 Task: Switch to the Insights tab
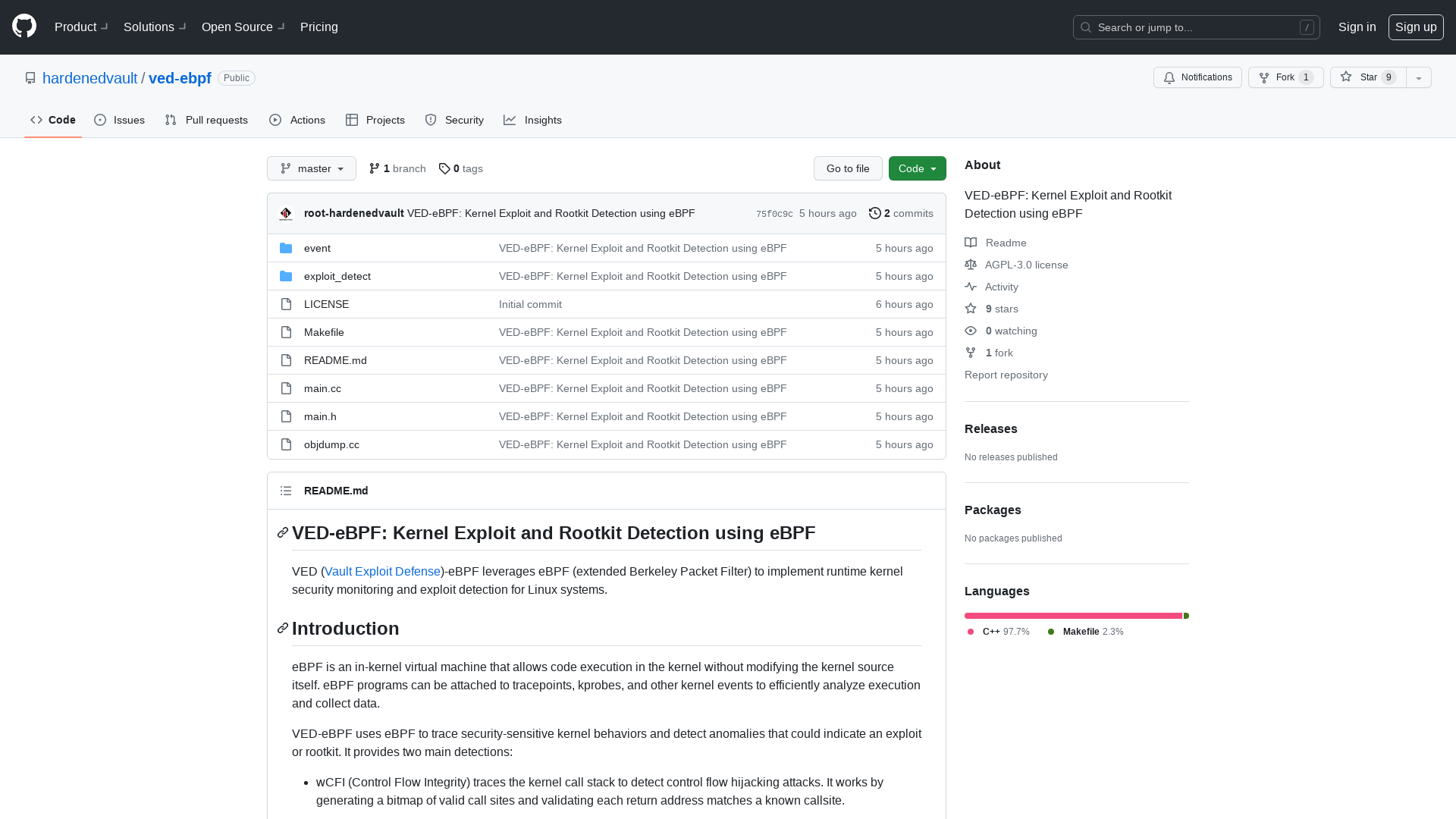tap(533, 120)
